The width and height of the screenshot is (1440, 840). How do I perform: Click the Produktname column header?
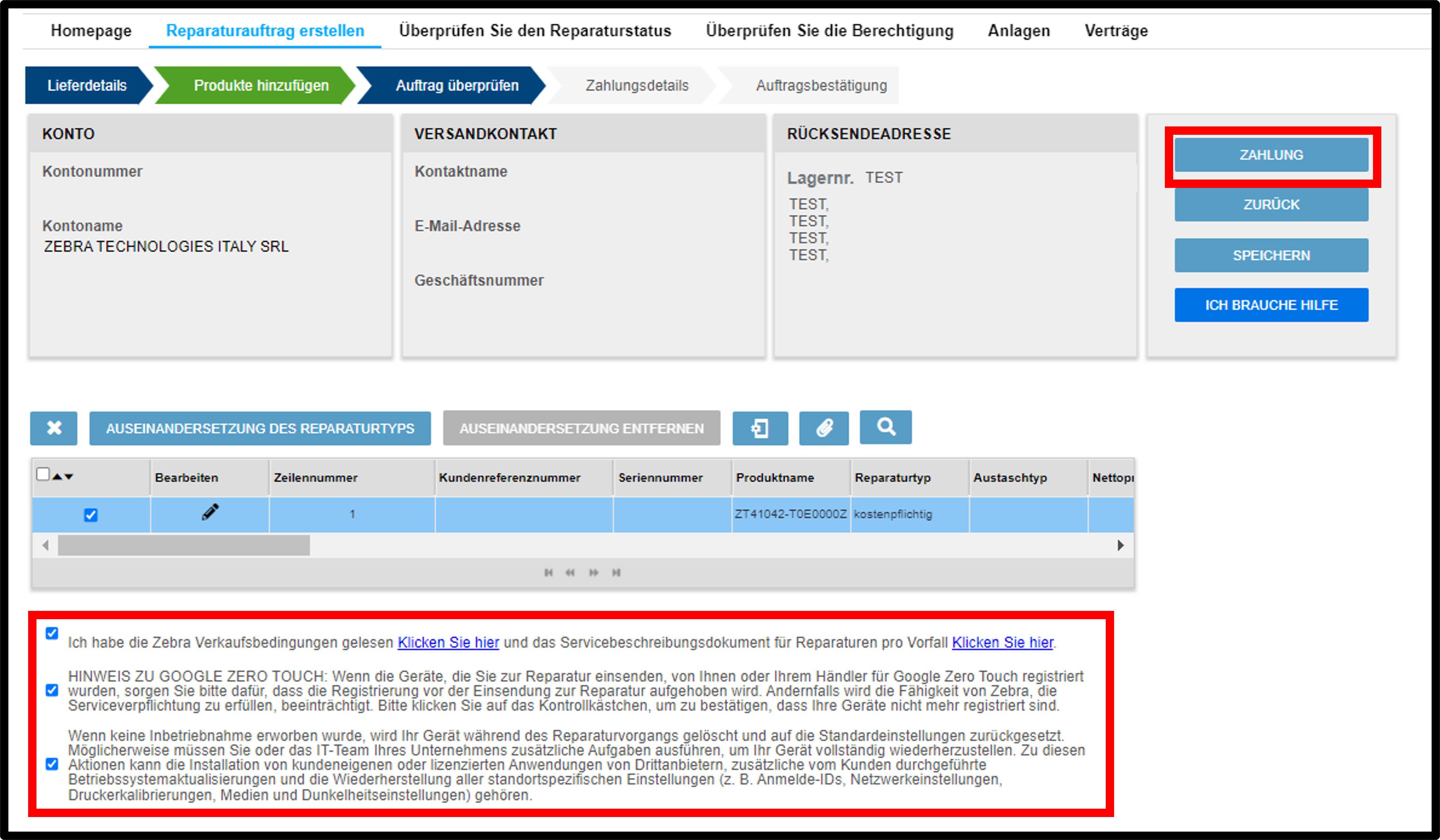pyautogui.click(x=791, y=478)
